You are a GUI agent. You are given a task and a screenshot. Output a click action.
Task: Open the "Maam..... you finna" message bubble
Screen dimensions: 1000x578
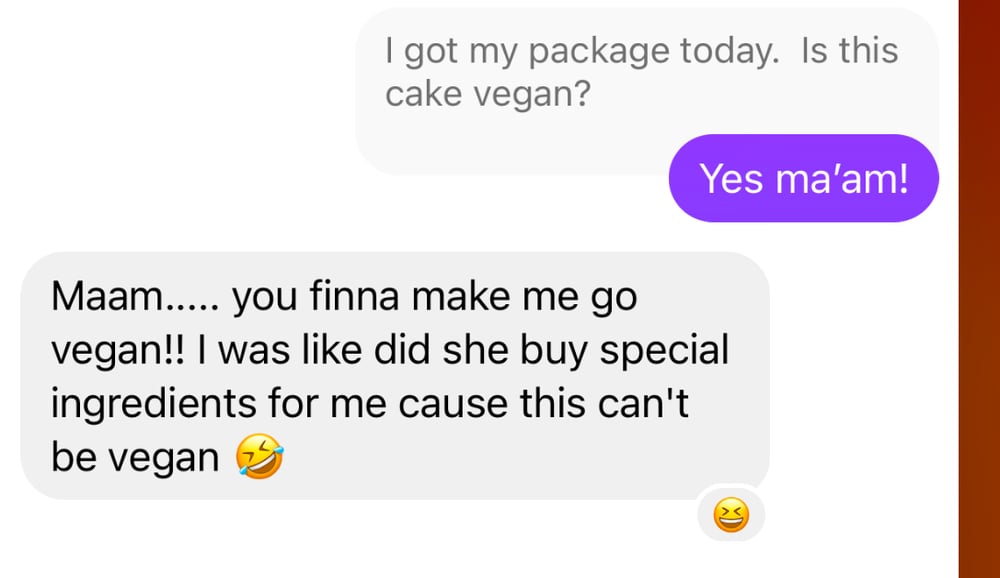[395, 375]
